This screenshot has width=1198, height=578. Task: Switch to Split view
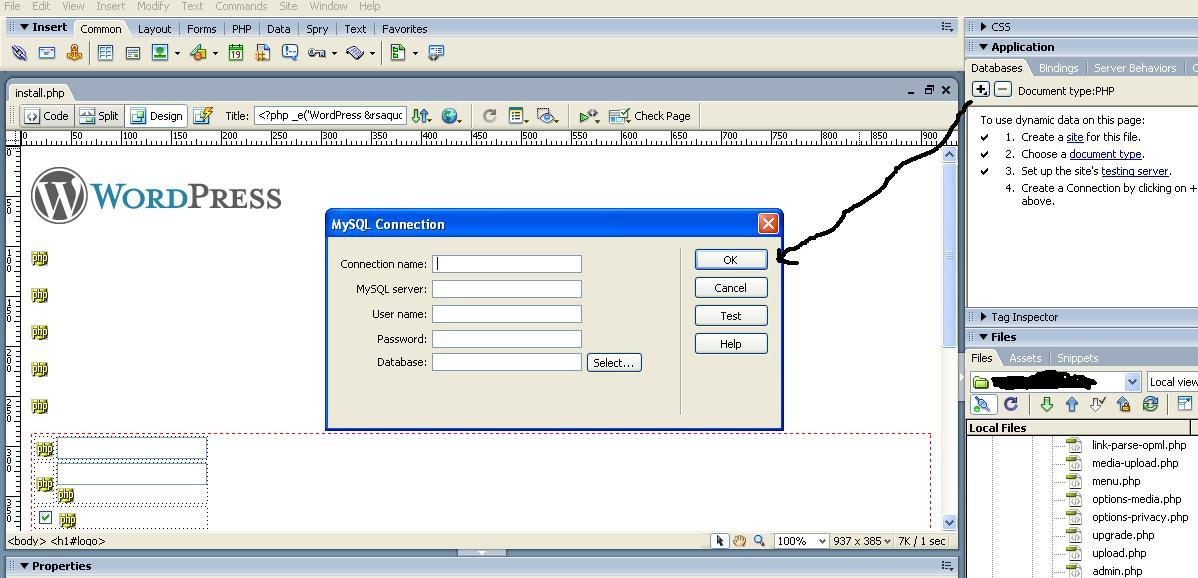point(99,116)
